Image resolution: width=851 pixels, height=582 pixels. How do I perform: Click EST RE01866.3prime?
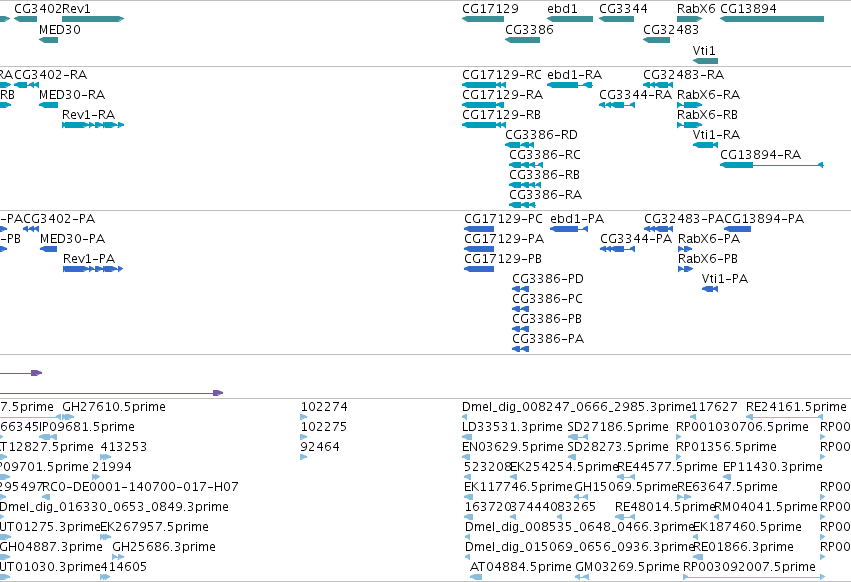[x=744, y=548]
